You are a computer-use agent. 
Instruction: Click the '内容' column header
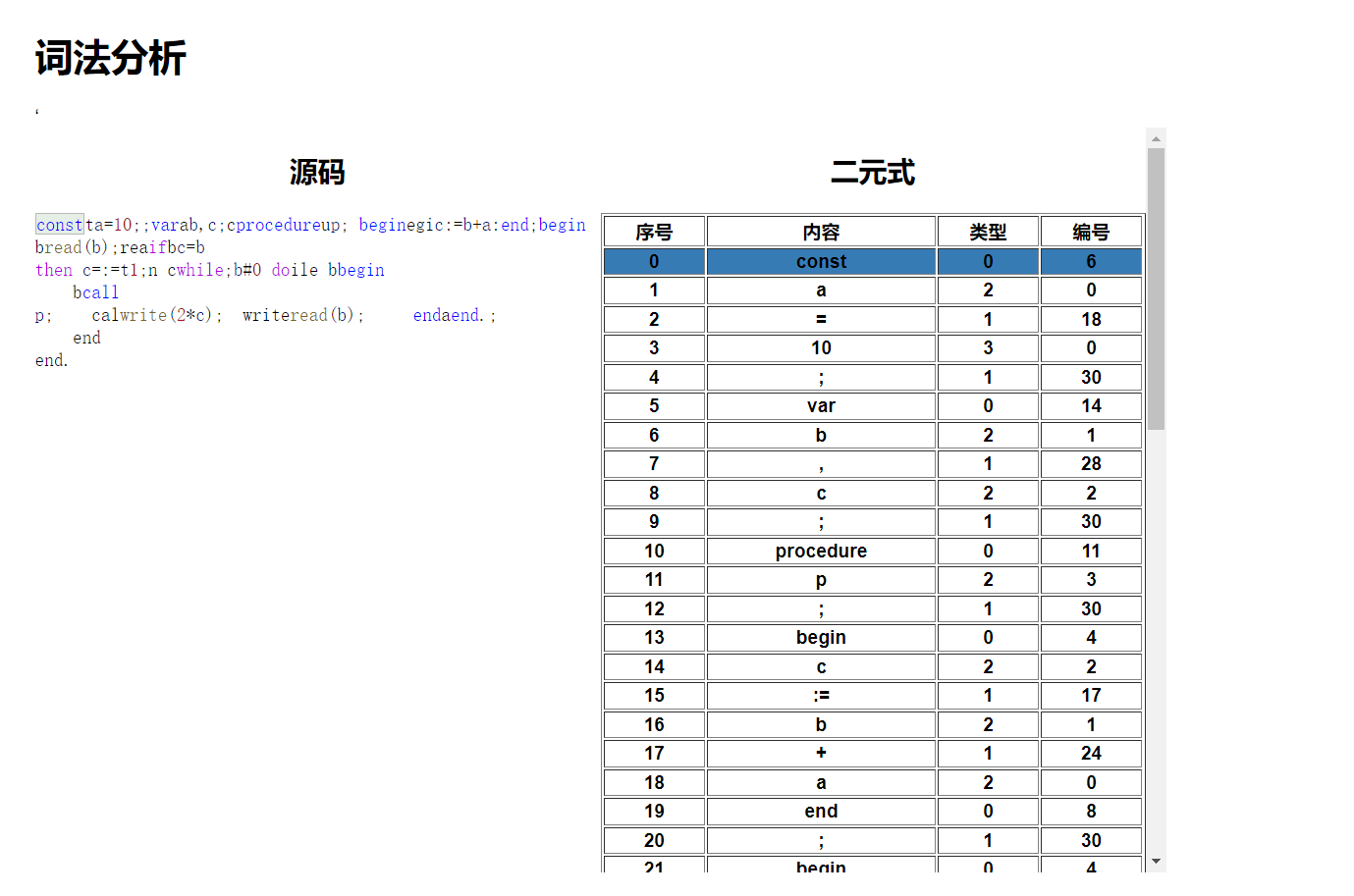pyautogui.click(x=821, y=232)
